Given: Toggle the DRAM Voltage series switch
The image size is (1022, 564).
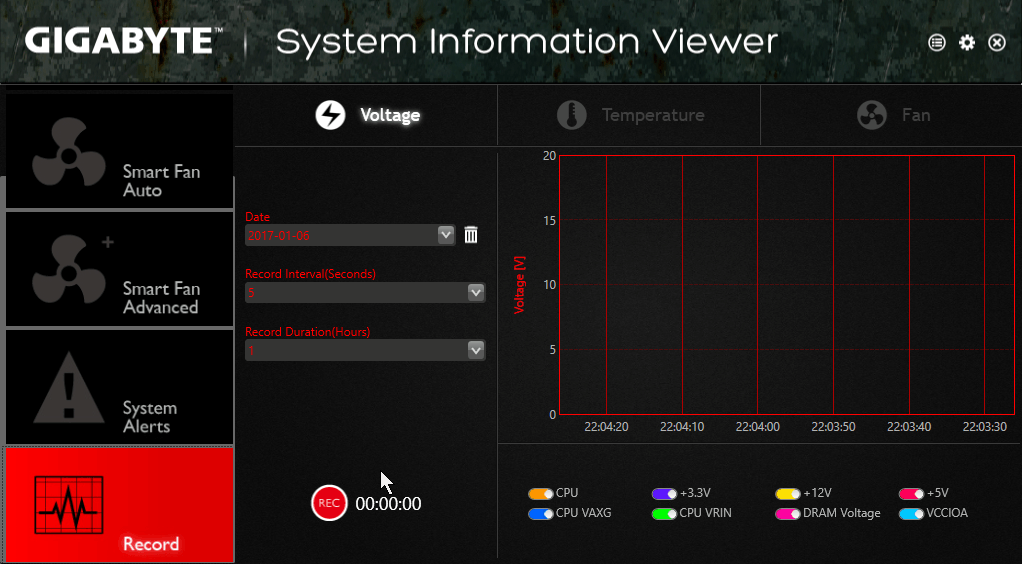Looking at the screenshot, I should 788,514.
